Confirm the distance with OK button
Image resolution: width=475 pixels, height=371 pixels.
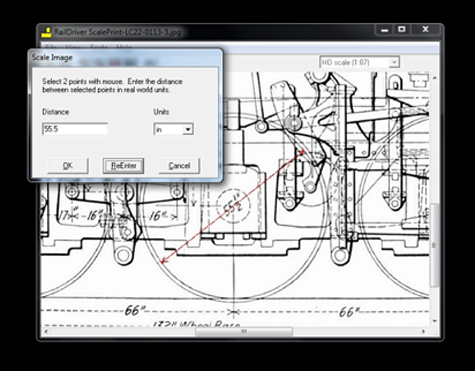(x=68, y=166)
